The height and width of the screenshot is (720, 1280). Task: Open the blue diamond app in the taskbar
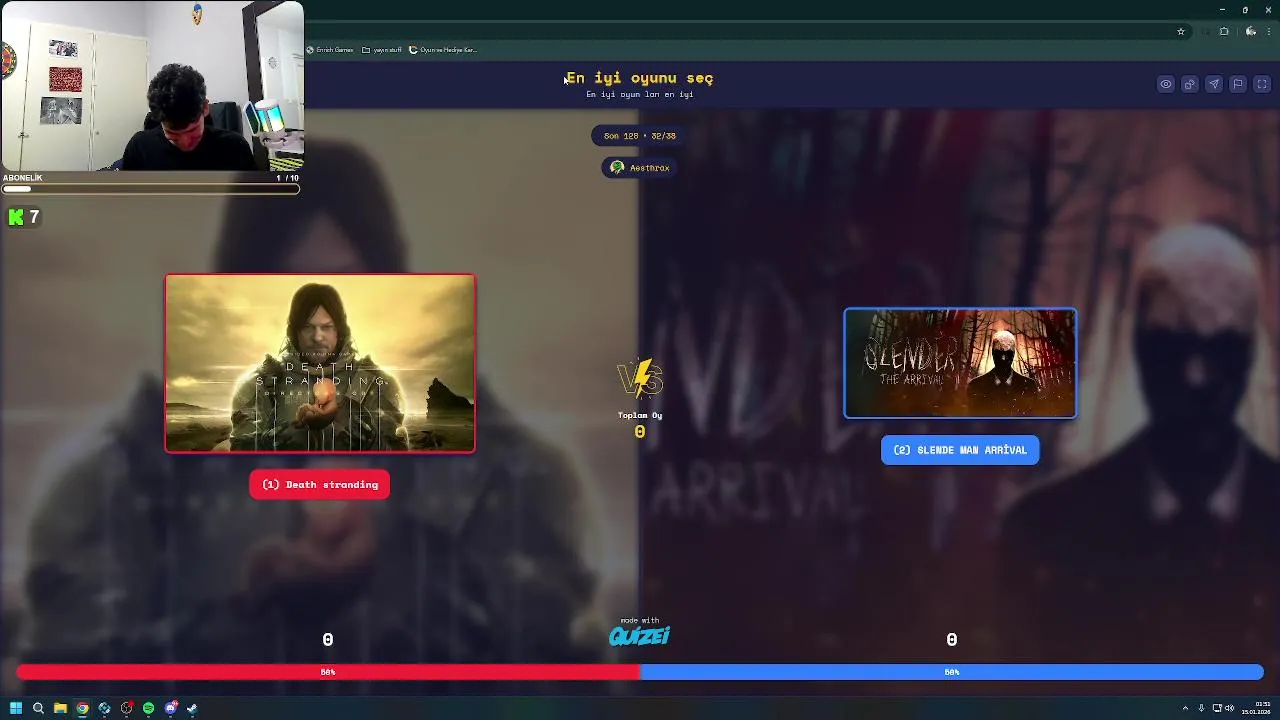104,708
